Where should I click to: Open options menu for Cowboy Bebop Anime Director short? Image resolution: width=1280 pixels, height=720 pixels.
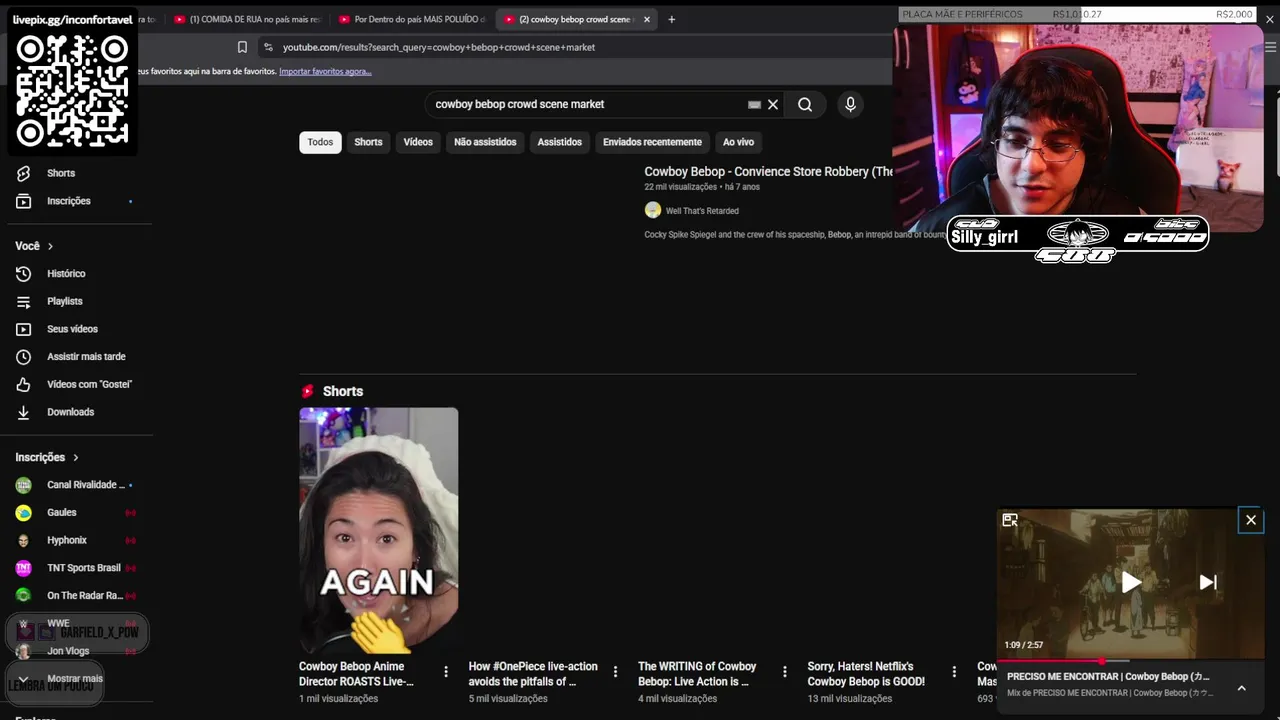click(446, 672)
